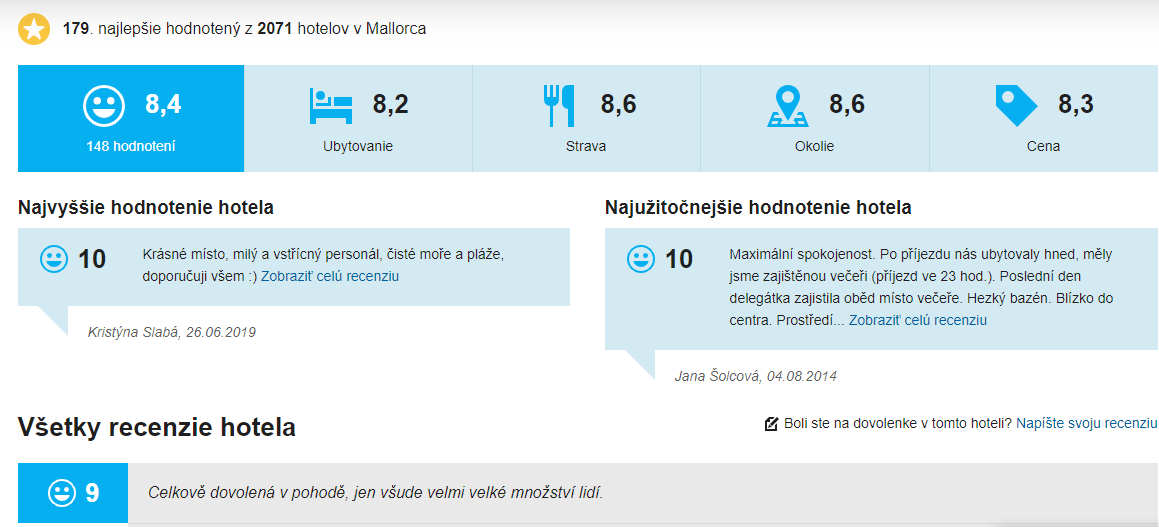Click the gold star ranking icon
This screenshot has width=1159, height=527.
[x=34, y=29]
